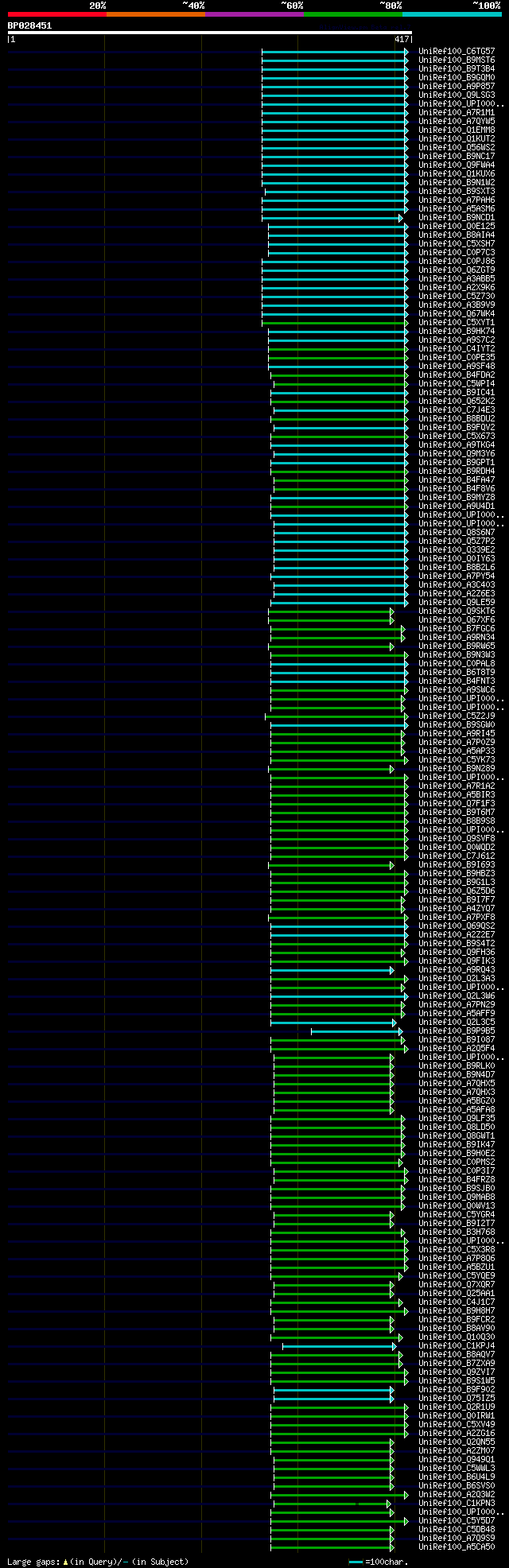Screen dimensions: 509x1568
Task: Select hit UniRef100_B9SXT3
Action: [x=457, y=191]
